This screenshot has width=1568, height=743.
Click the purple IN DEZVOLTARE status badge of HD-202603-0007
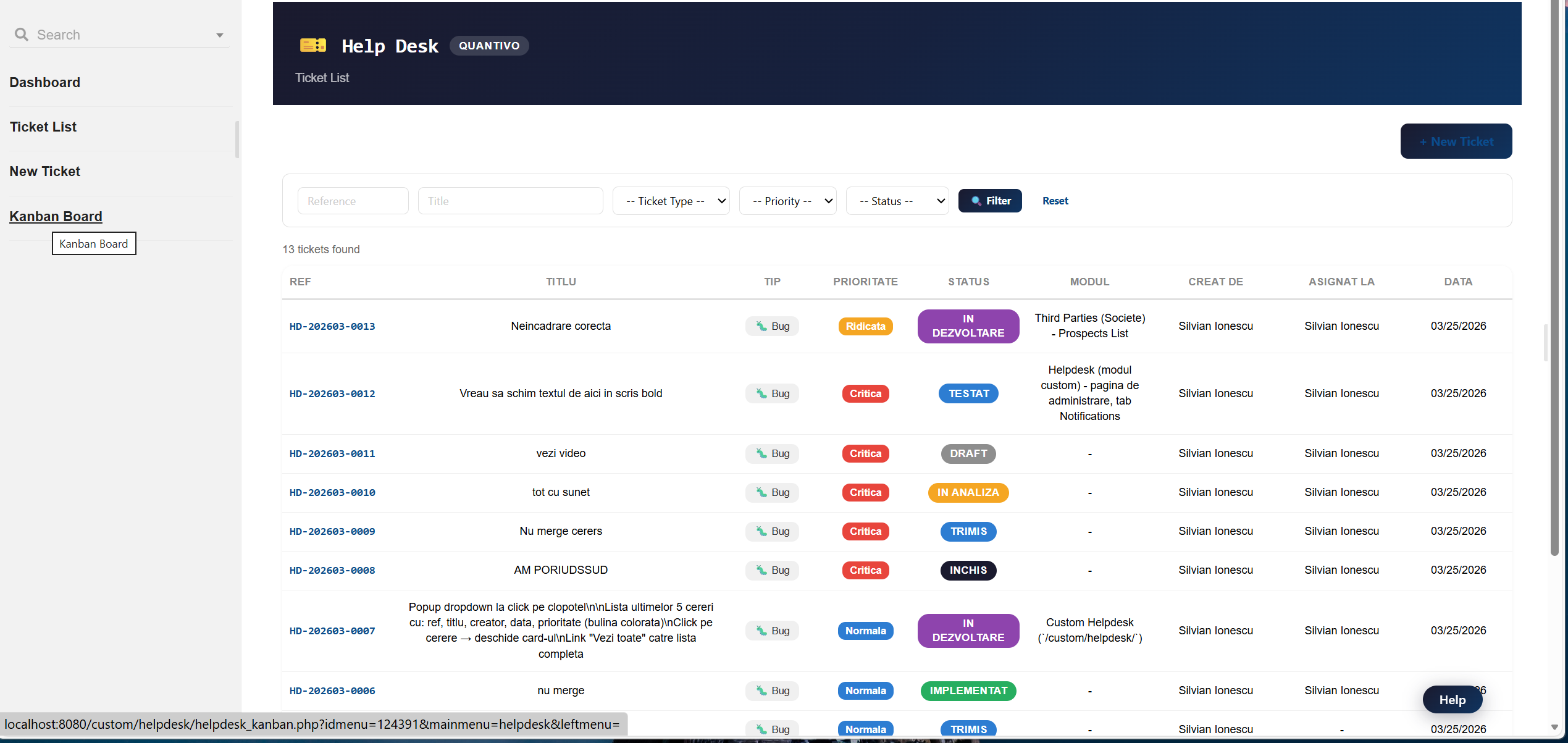968,631
